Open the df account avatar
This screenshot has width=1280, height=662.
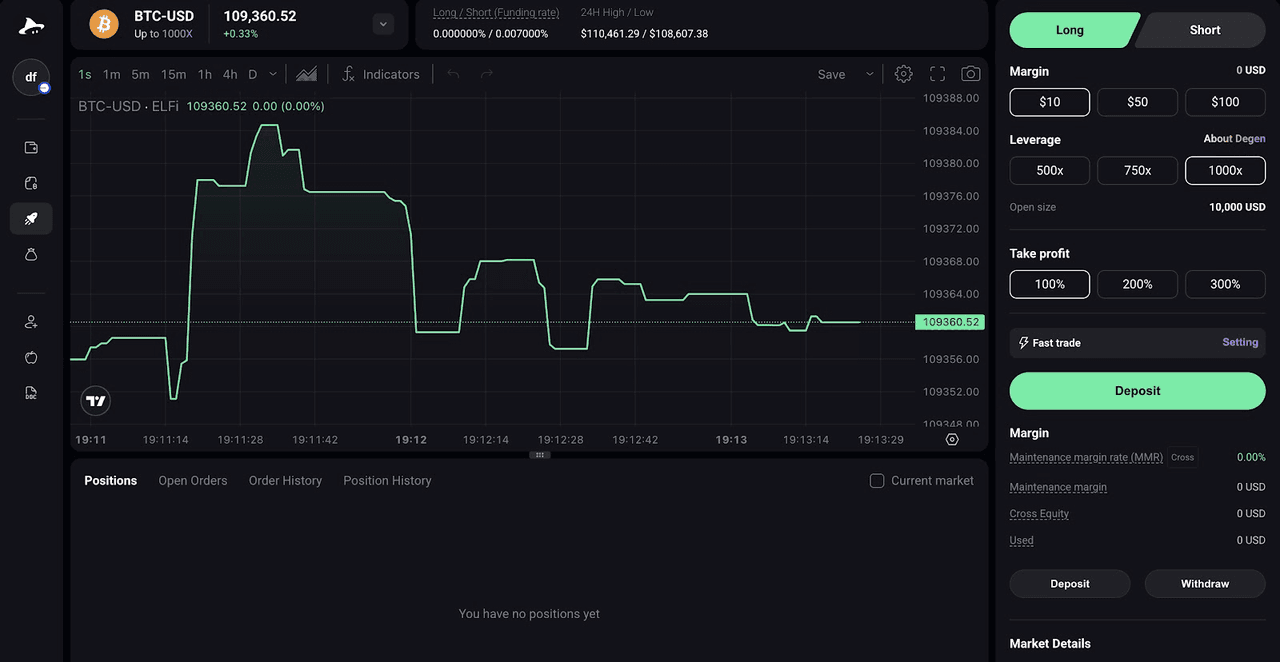tap(31, 77)
